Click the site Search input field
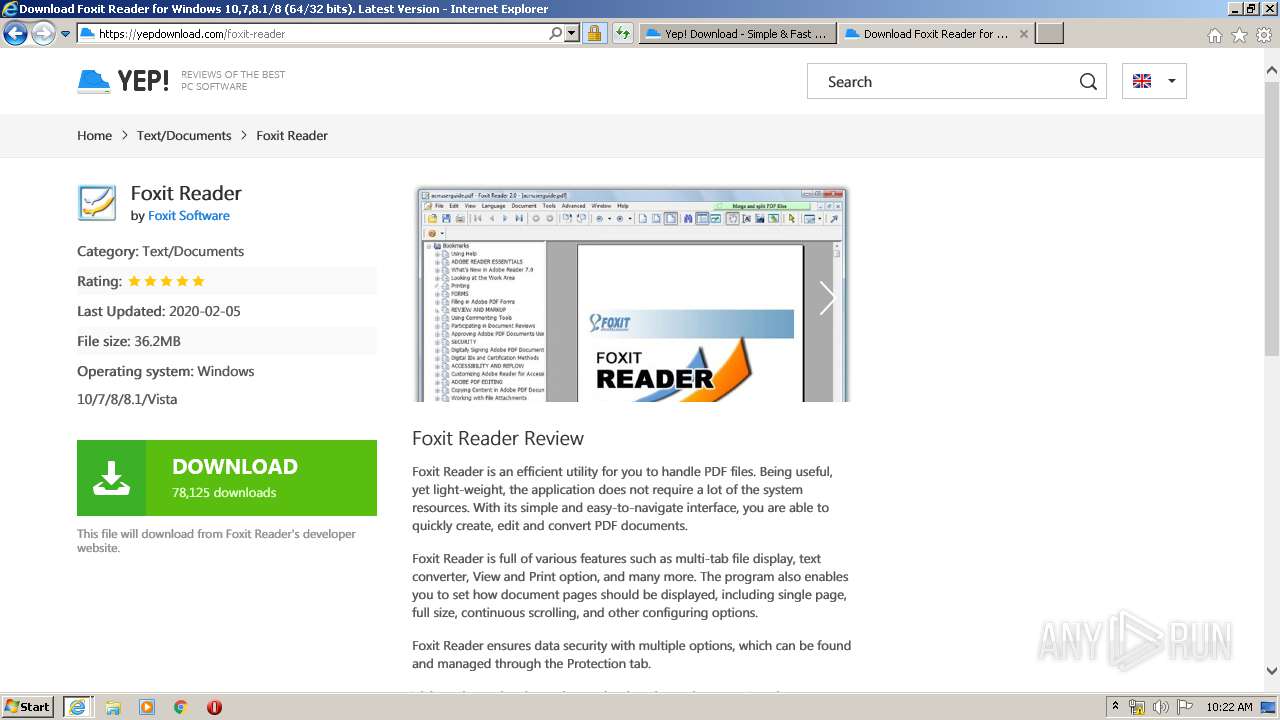The image size is (1280, 720). (x=940, y=82)
